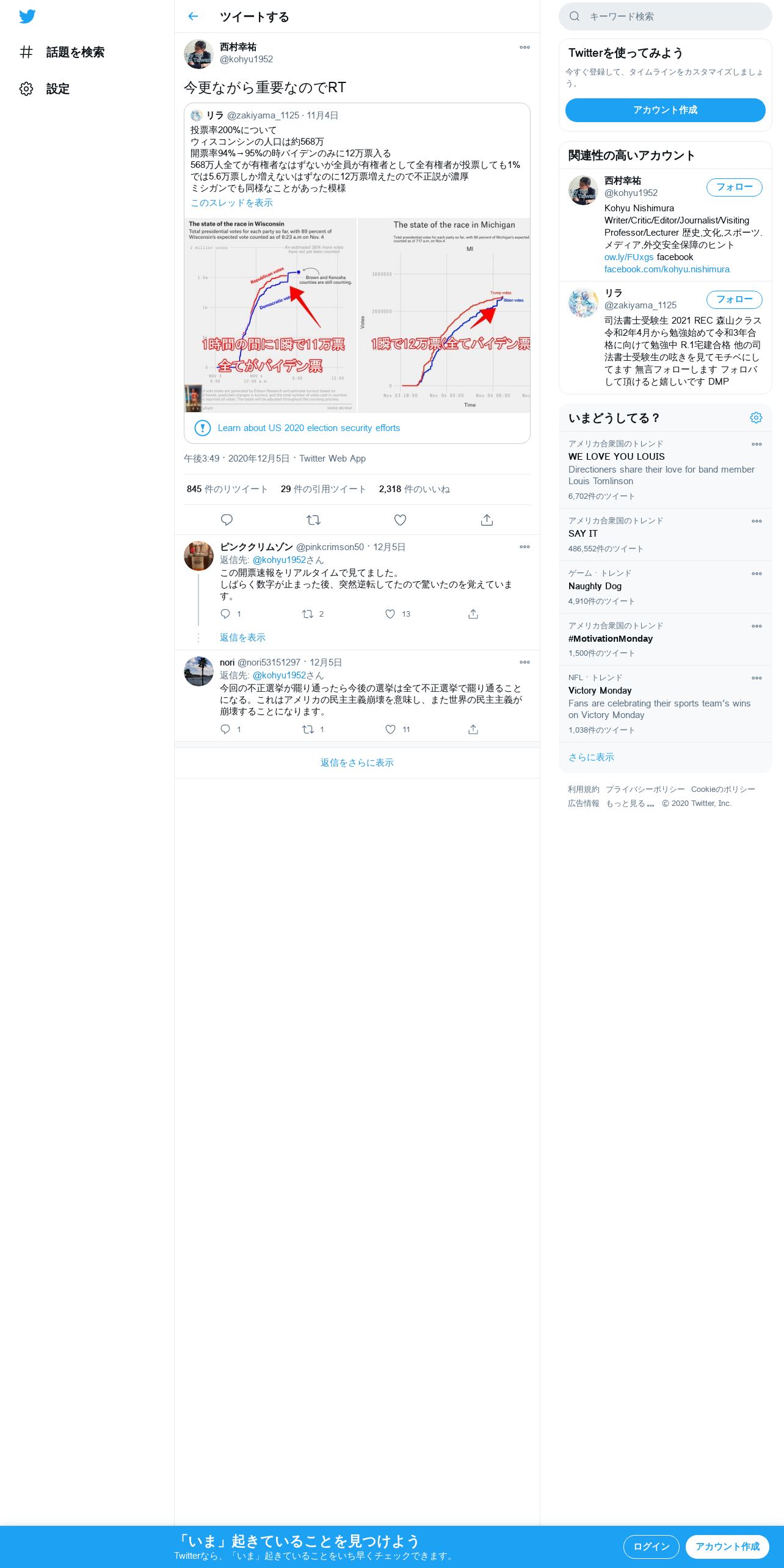The height and width of the screenshot is (1568, 784).
Task: Open more options on ピンククリムゾン's reply
Action: click(x=524, y=546)
